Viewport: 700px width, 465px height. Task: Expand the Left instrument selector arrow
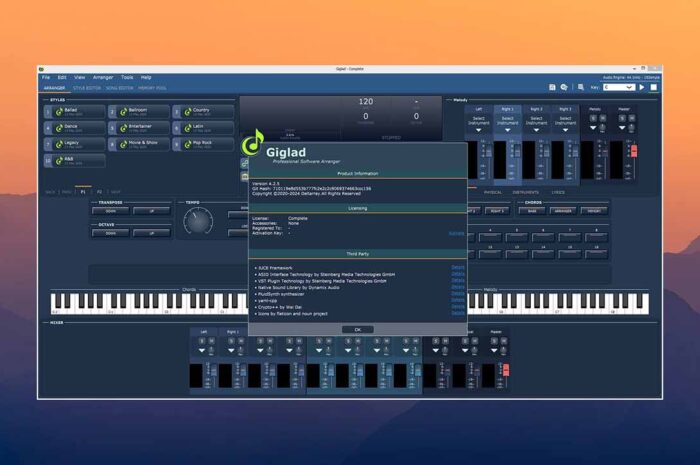pyautogui.click(x=478, y=128)
